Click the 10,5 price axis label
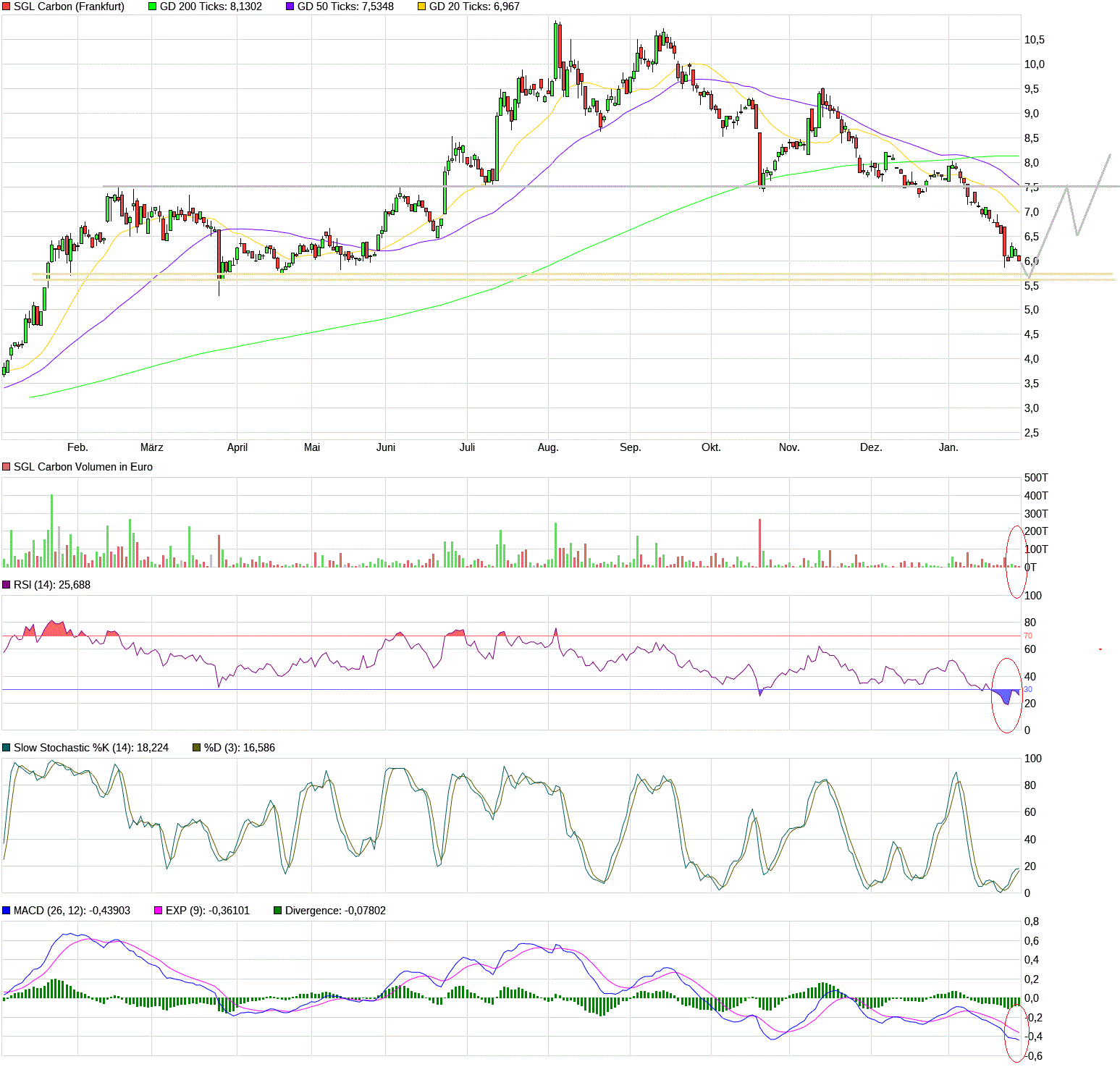This screenshot has height=1067, width=1120. tap(1034, 40)
